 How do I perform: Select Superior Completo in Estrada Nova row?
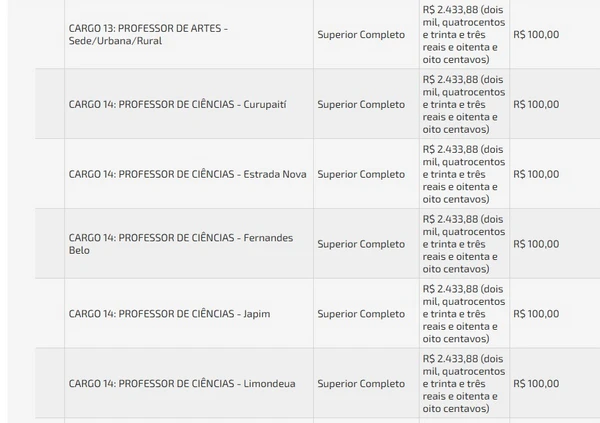click(x=361, y=174)
